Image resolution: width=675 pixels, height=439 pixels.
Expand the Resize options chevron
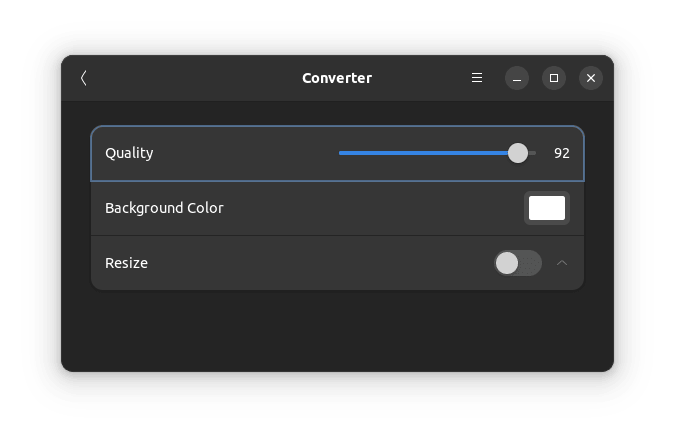(x=561, y=263)
